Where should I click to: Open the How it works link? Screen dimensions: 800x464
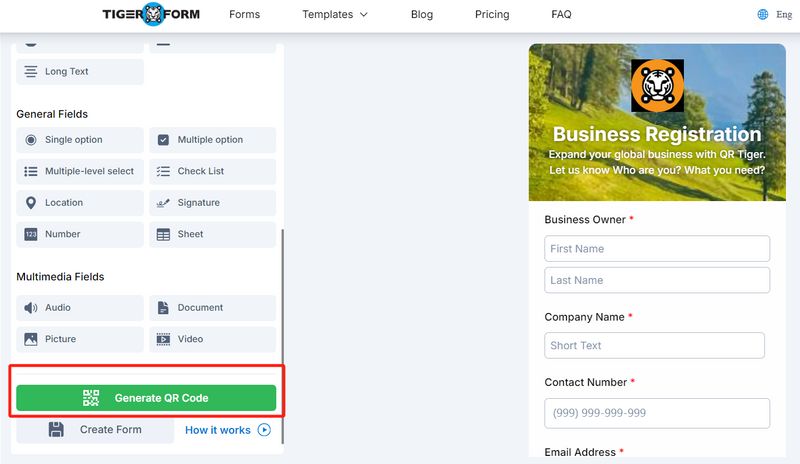227,430
